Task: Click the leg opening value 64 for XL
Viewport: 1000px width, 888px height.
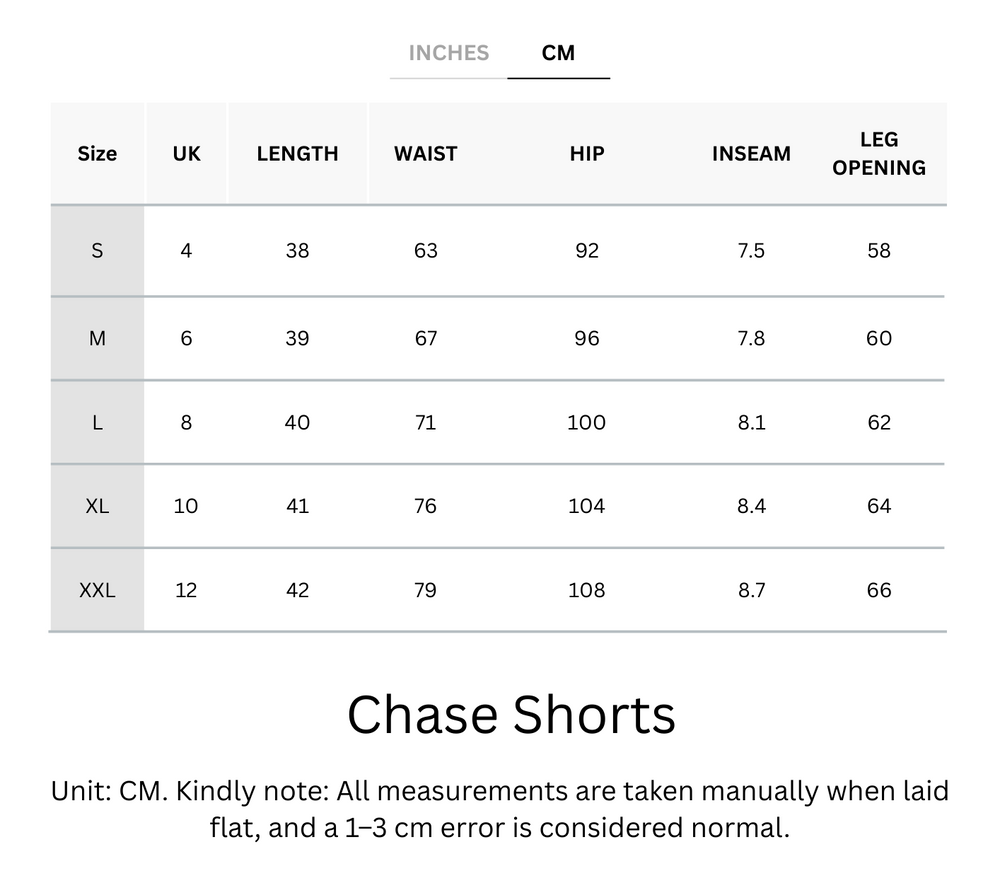Action: (x=878, y=506)
